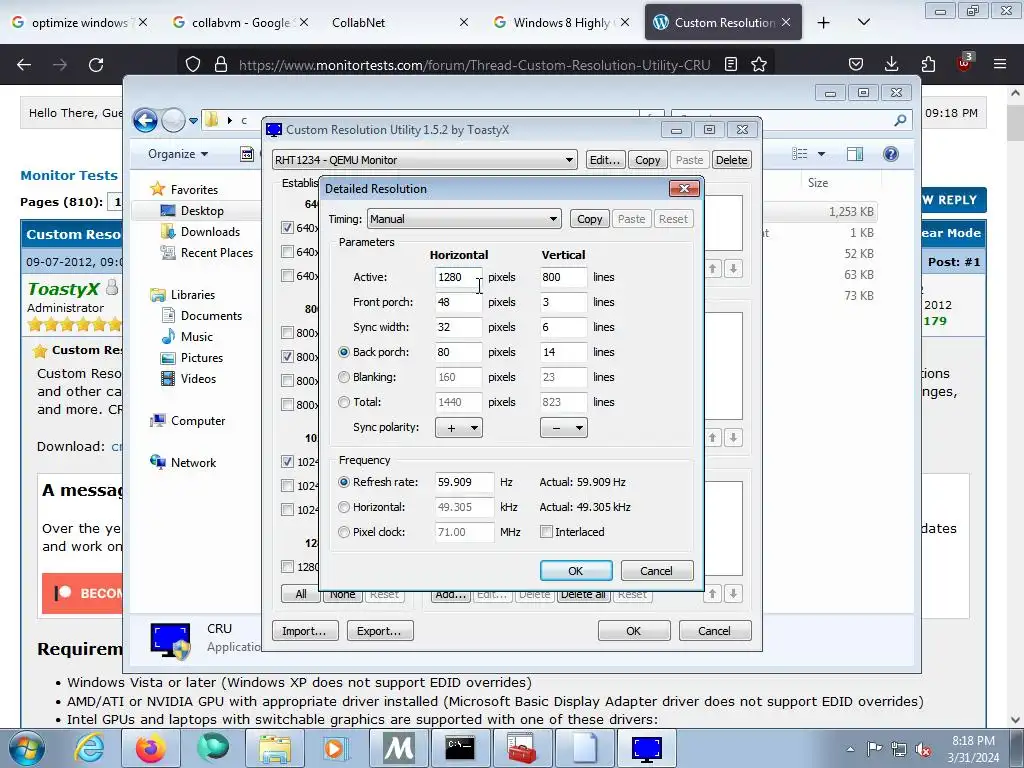Screen dimensions: 1024x768
Task: Click CRU monitor taskbar icon
Action: (x=647, y=748)
